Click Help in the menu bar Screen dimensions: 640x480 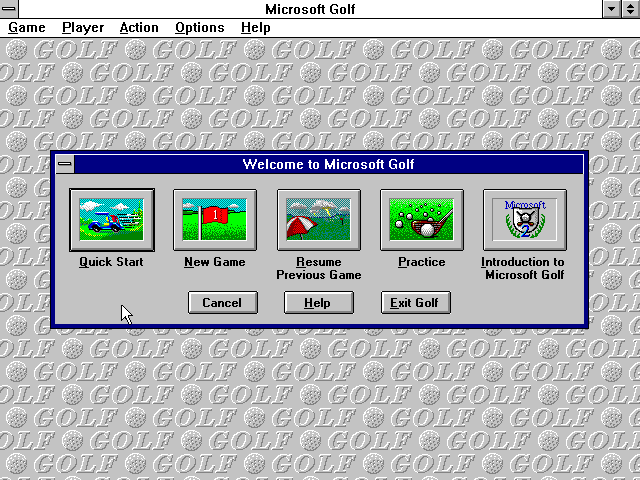255,28
